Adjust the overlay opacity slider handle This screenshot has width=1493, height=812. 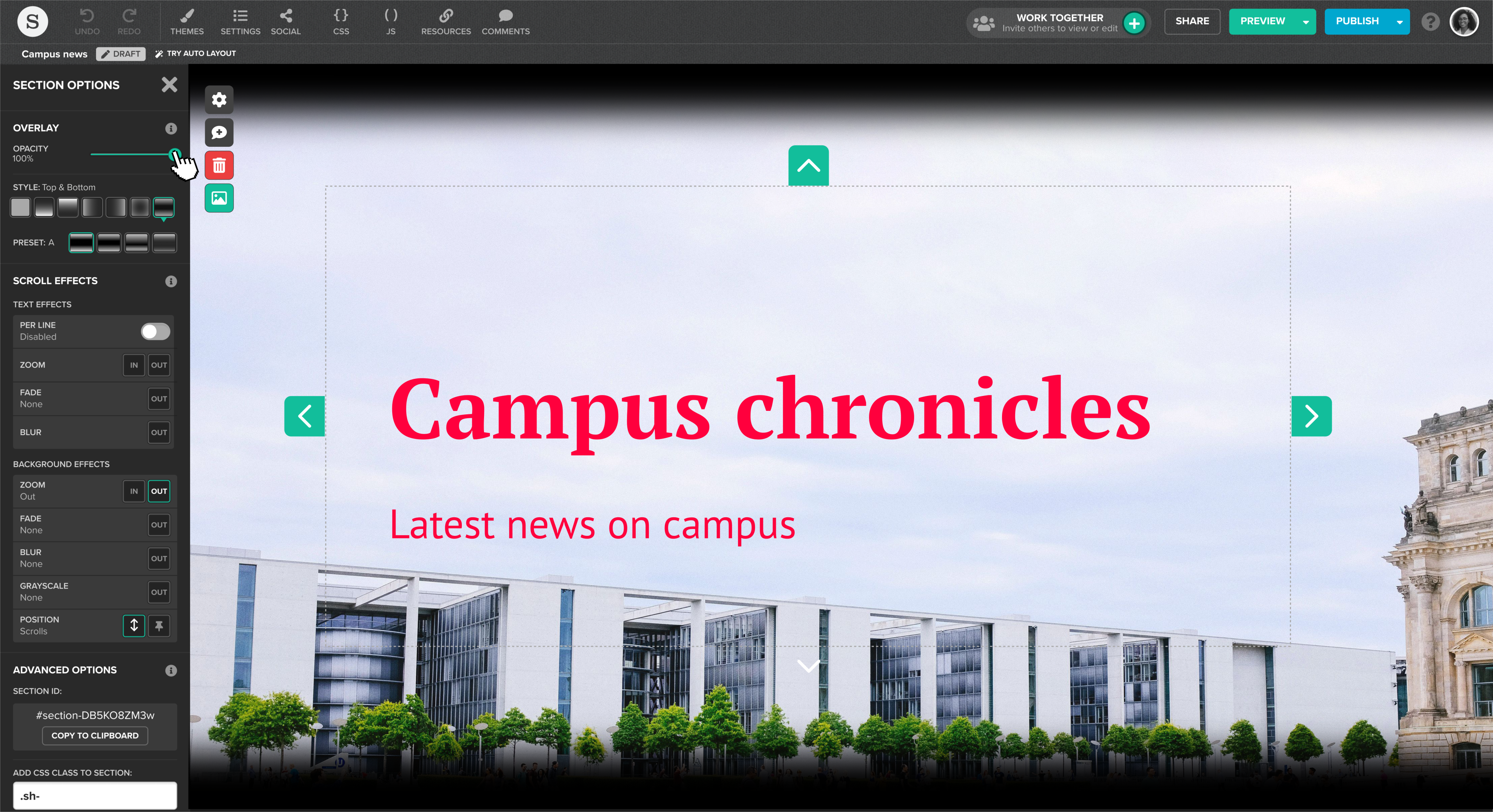click(174, 154)
